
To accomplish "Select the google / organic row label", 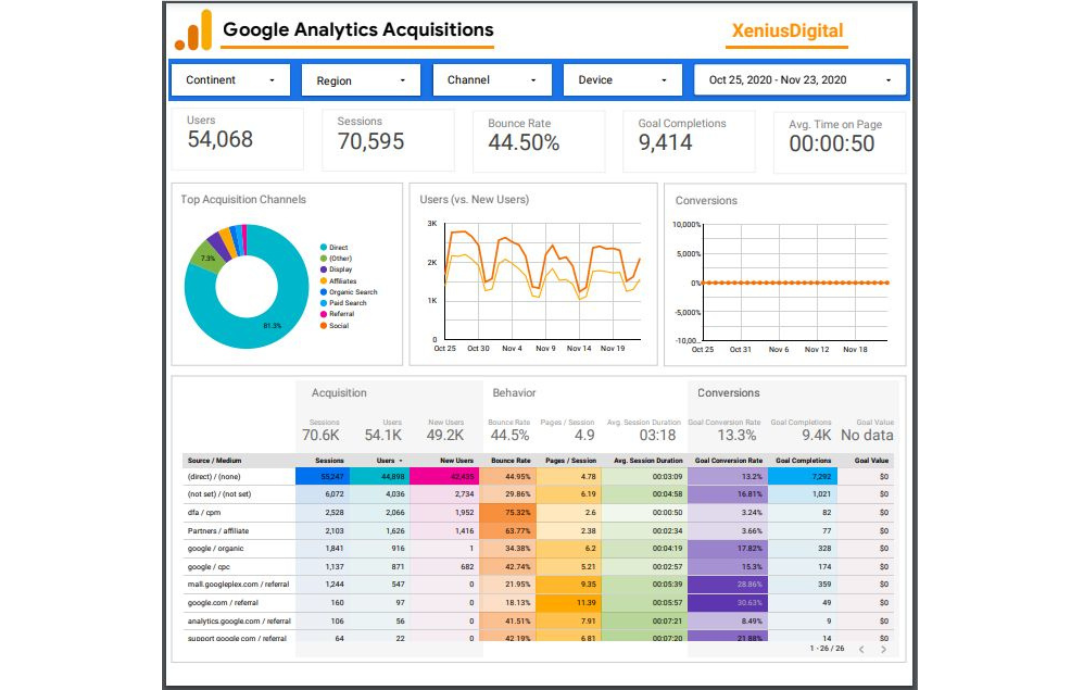I will [216, 549].
